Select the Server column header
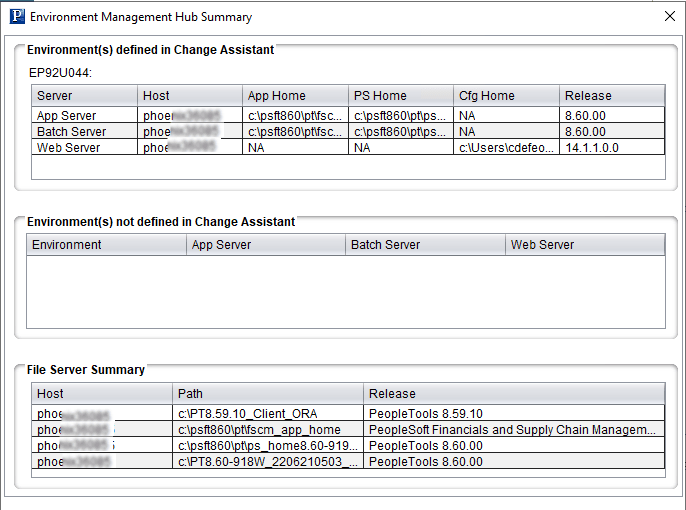This screenshot has height=510, width=686. coord(84,95)
